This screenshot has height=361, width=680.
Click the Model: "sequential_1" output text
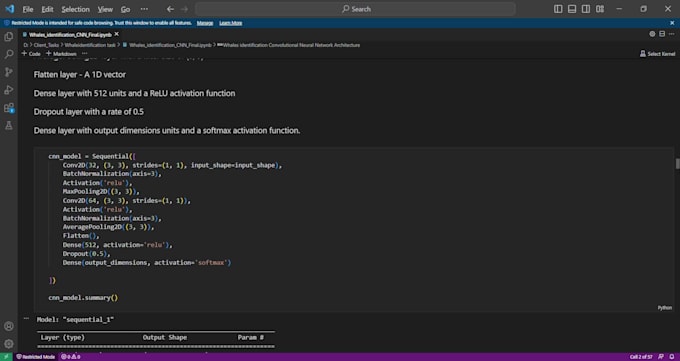(x=75, y=319)
